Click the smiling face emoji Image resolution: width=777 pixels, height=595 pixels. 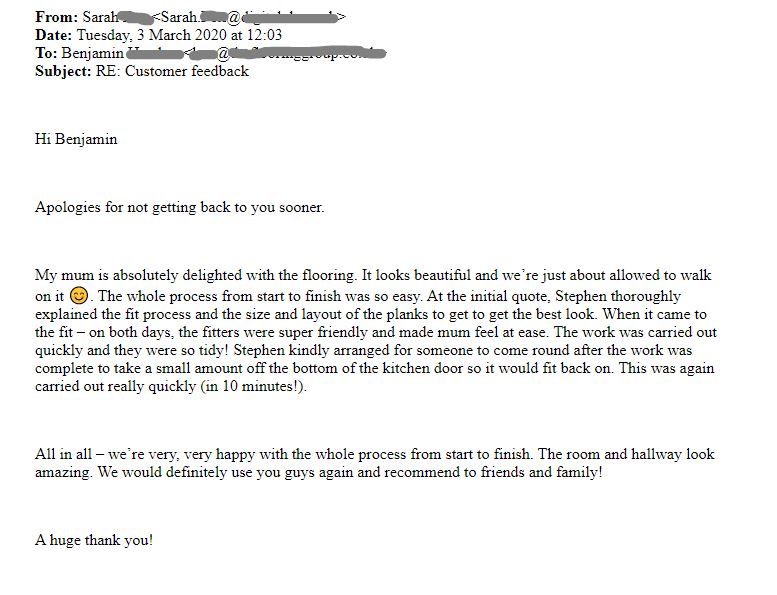pyautogui.click(x=80, y=296)
